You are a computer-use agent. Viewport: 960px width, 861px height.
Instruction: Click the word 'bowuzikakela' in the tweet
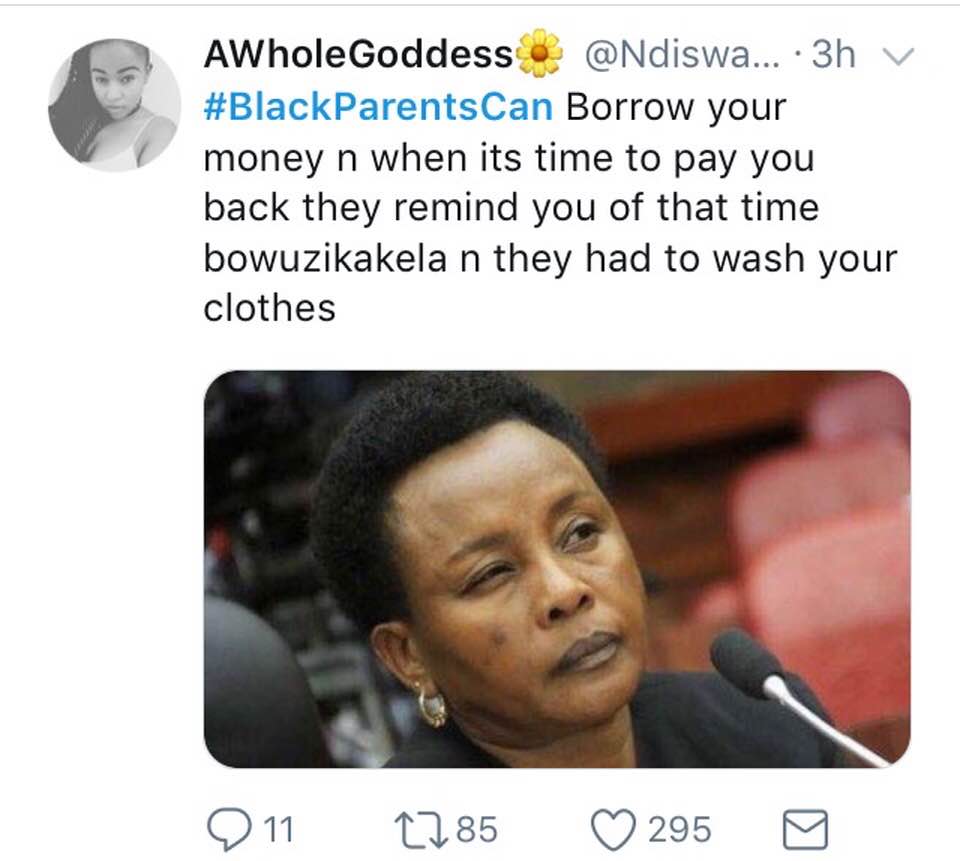tap(325, 258)
